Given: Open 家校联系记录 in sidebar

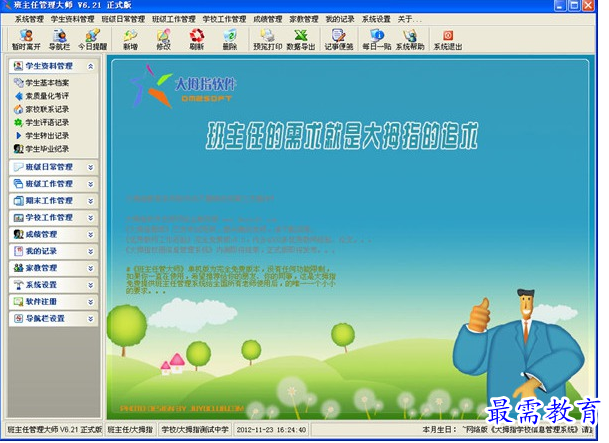Looking at the screenshot, I should [x=47, y=109].
